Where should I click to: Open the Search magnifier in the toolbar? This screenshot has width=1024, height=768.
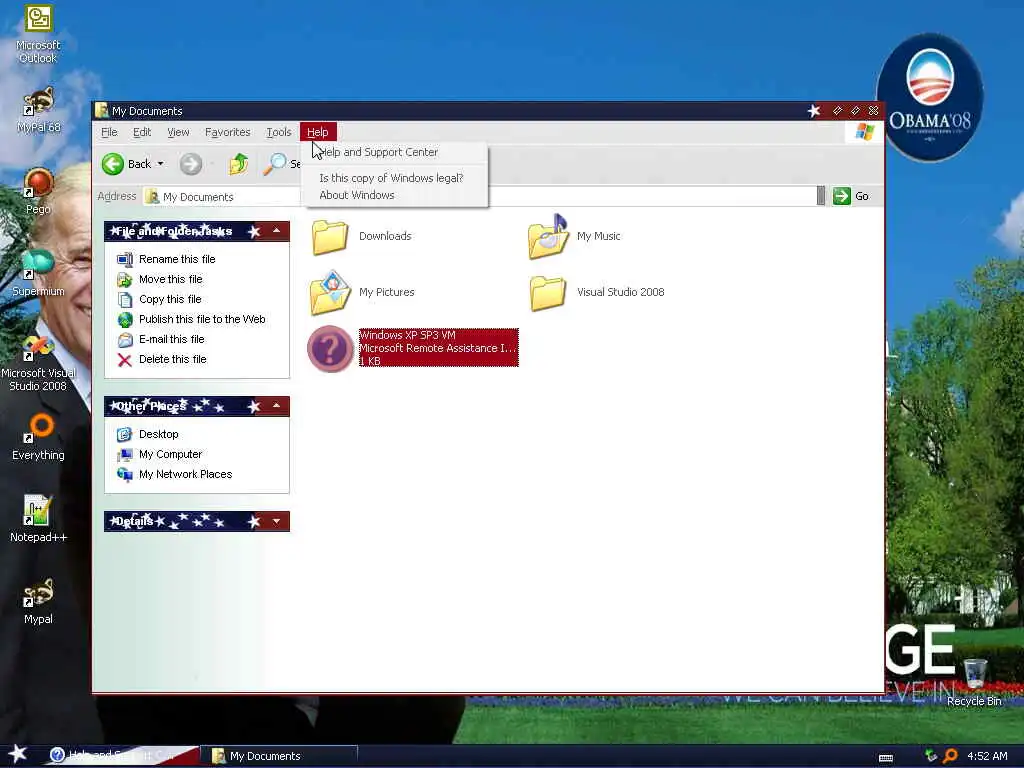click(x=274, y=164)
